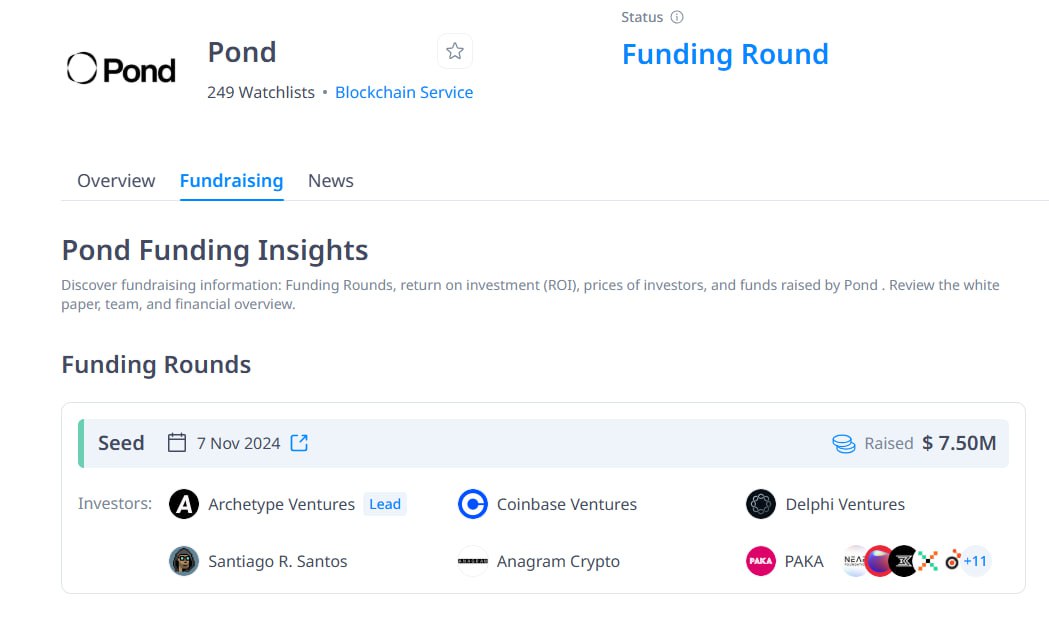Screen dimensions: 1049x642
Task: Select the Fundraising tab
Action: pyautogui.click(x=231, y=181)
